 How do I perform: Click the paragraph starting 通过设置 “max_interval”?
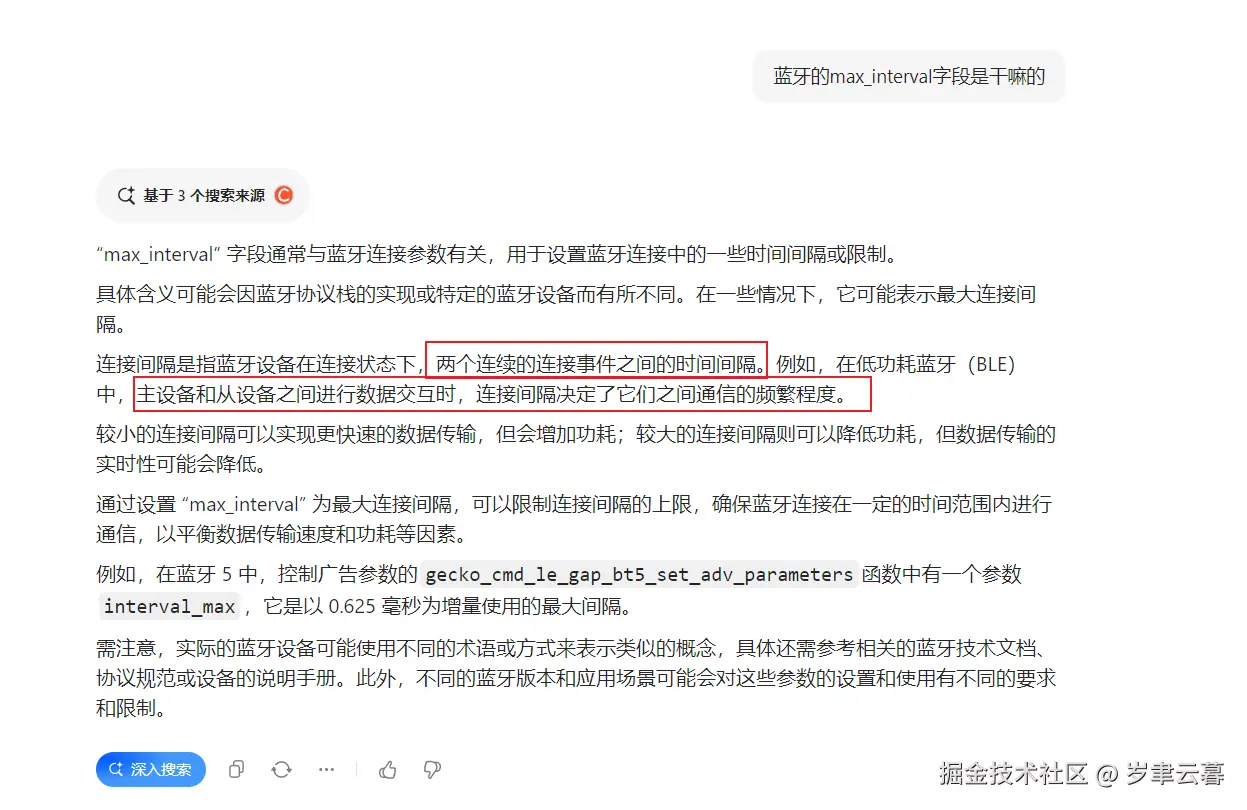point(574,519)
